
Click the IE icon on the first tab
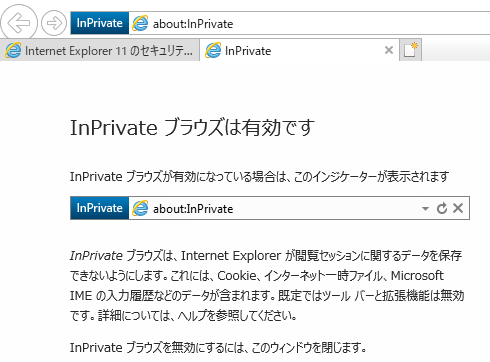tap(13, 50)
